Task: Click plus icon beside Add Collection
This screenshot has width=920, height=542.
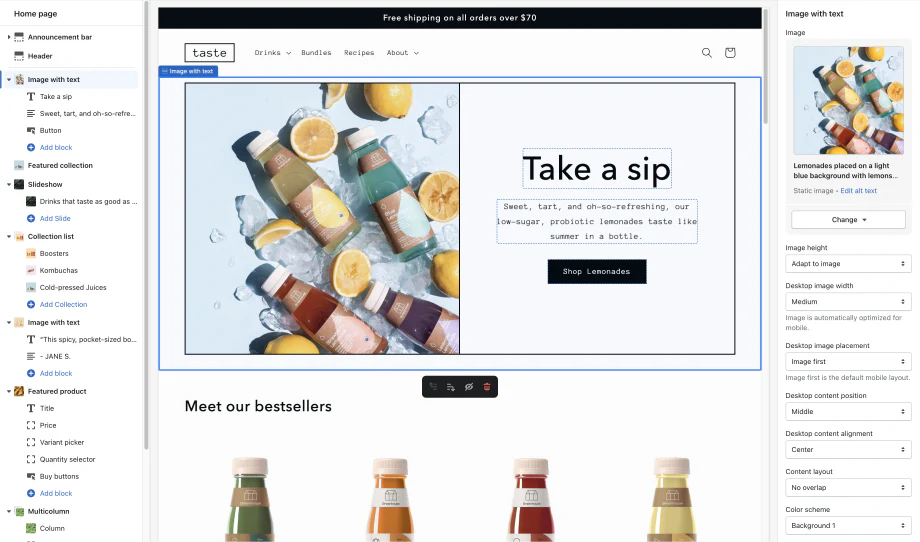Action: 31,304
